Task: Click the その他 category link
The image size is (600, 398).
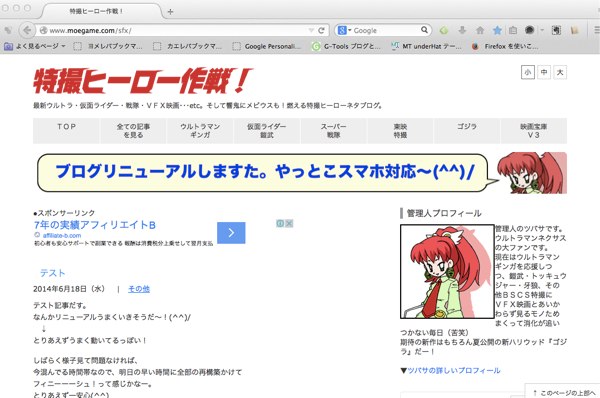Action: pos(139,289)
